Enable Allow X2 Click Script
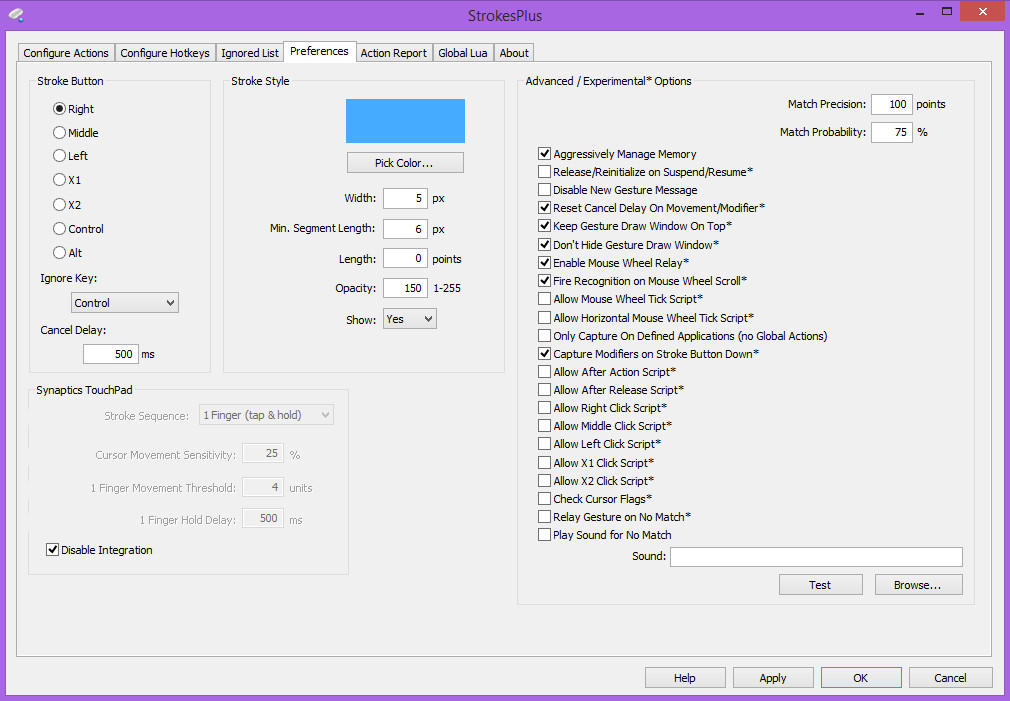 pyautogui.click(x=544, y=480)
